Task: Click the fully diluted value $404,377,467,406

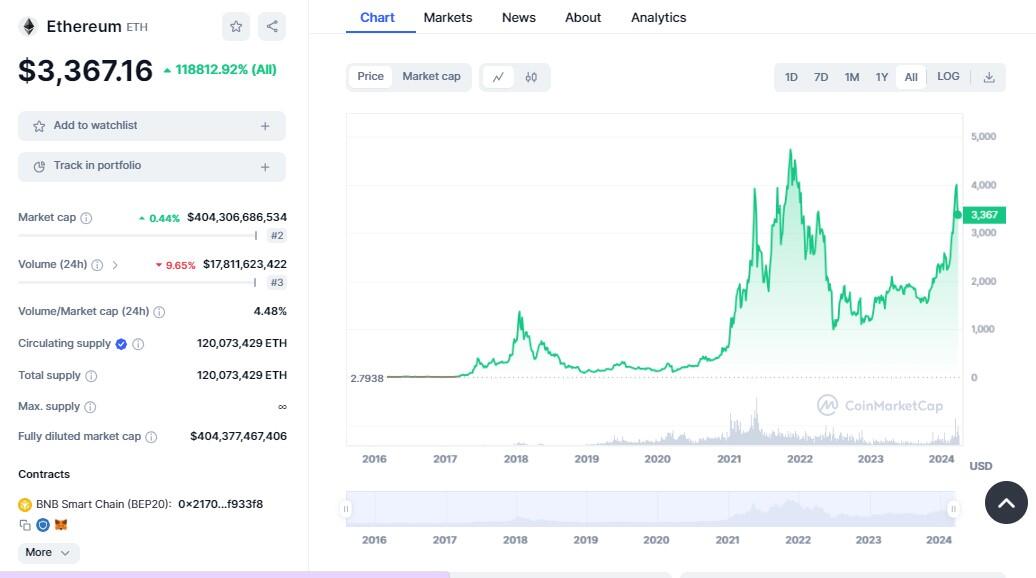Action: coord(239,437)
